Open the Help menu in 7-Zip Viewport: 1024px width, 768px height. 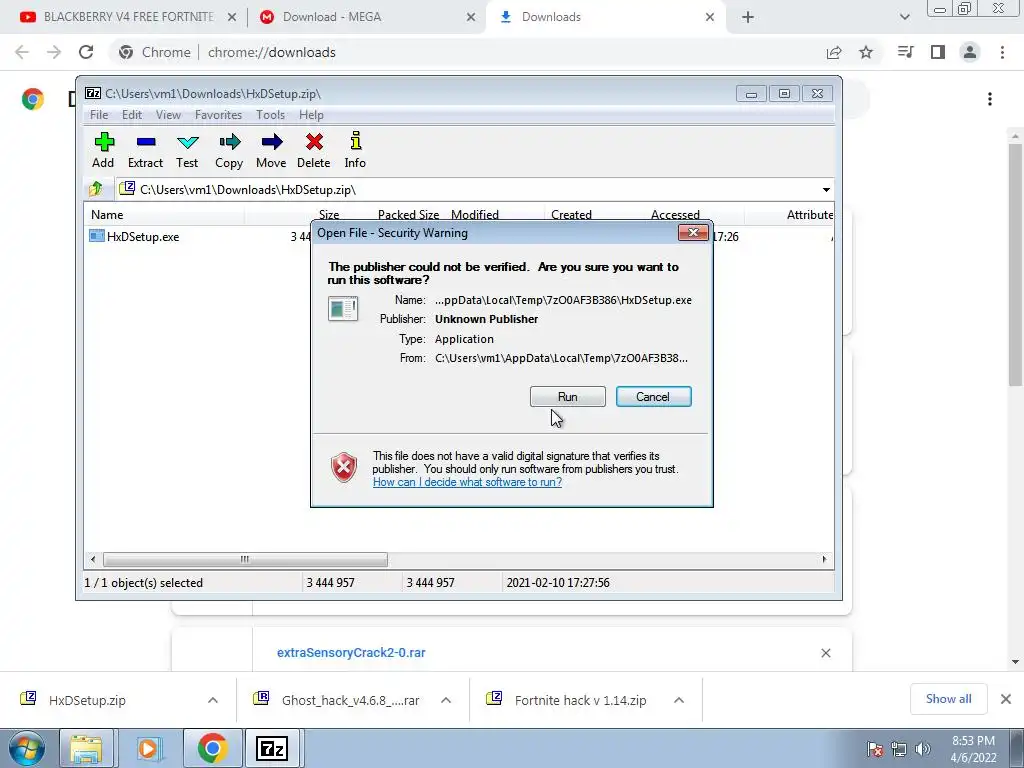click(x=312, y=115)
